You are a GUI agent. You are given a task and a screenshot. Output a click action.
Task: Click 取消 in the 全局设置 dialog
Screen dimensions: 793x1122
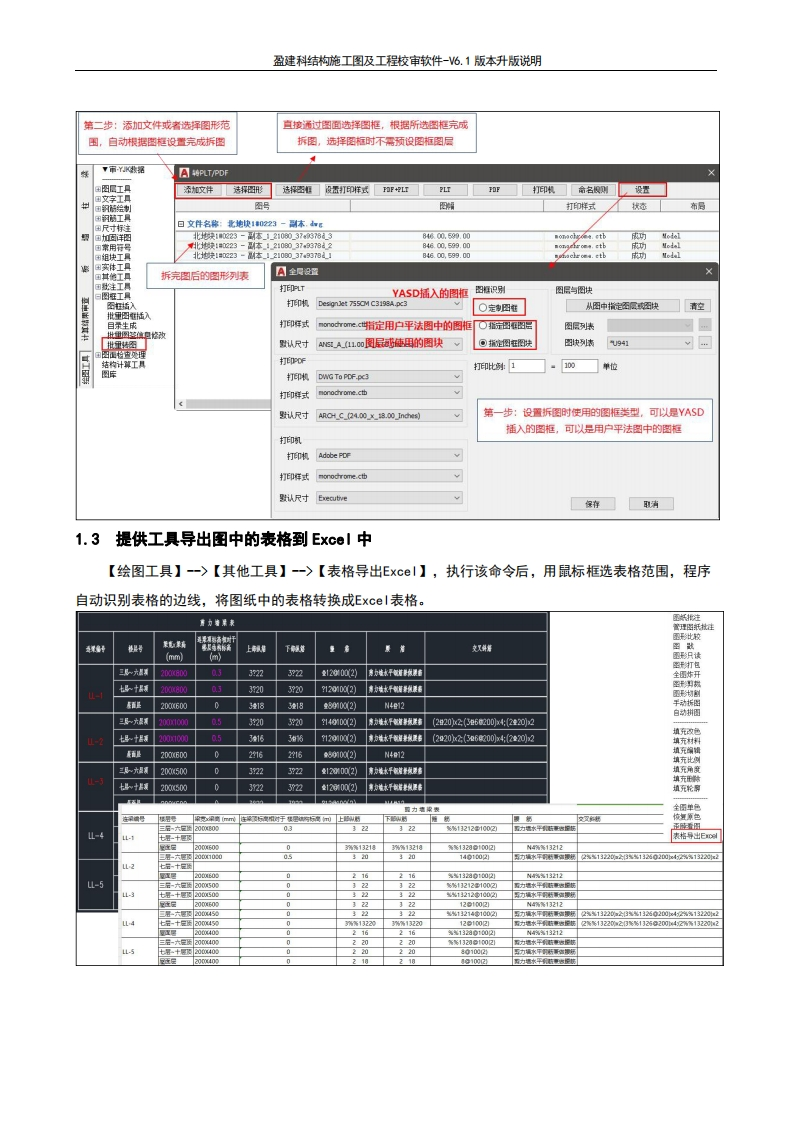click(x=651, y=504)
